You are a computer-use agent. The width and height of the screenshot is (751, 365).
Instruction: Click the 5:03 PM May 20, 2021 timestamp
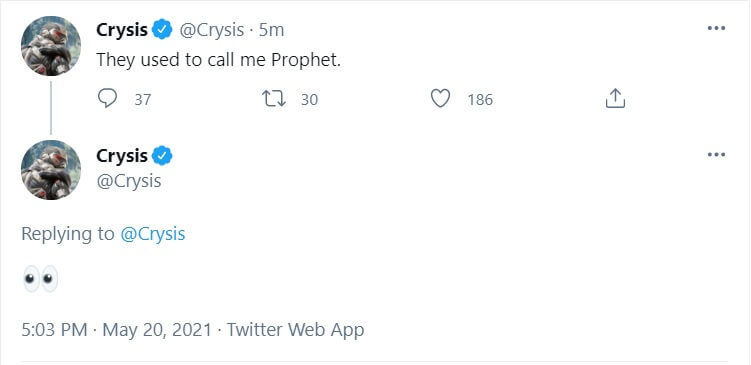(x=116, y=330)
